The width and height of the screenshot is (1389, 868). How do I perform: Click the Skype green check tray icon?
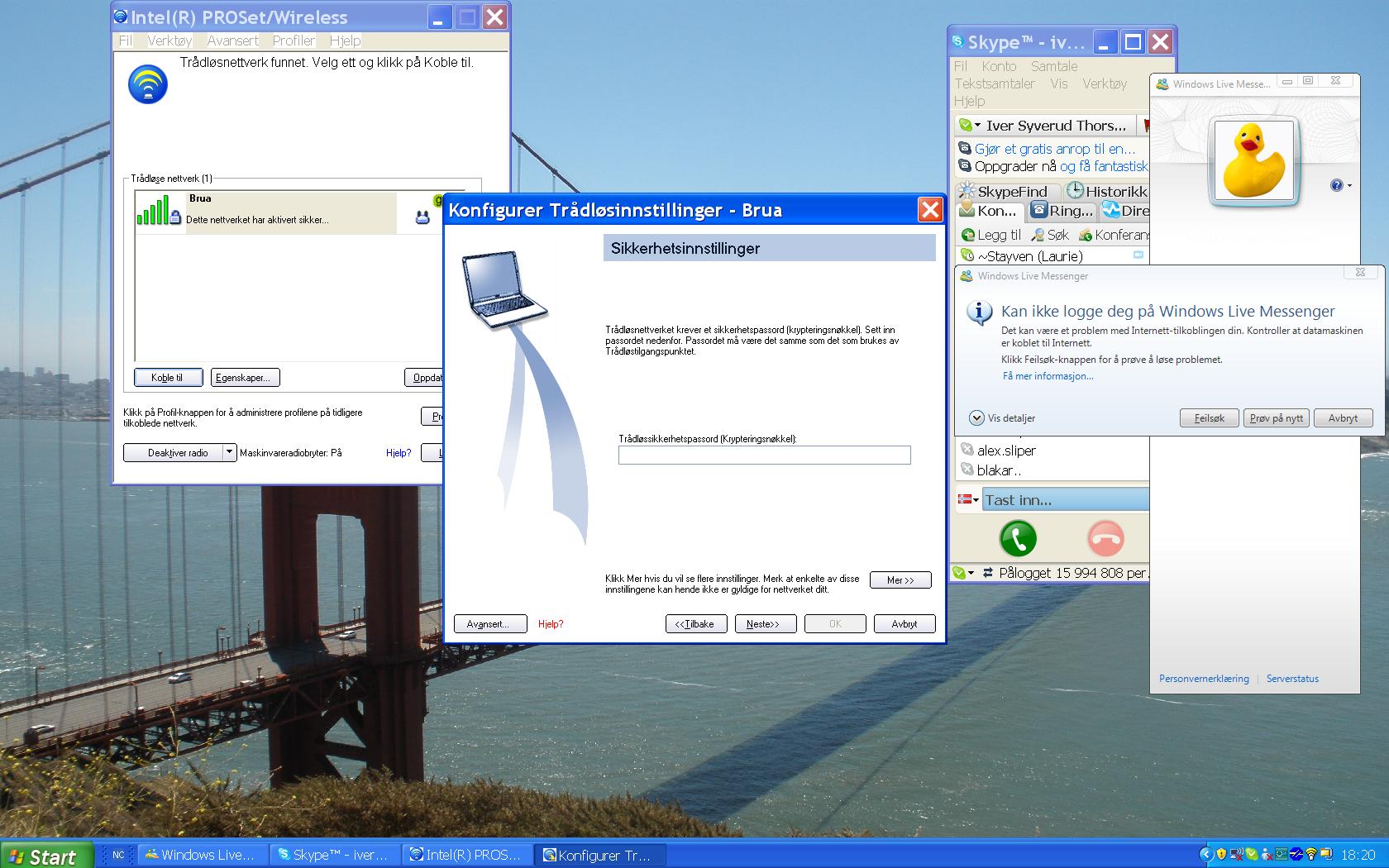(x=1252, y=855)
